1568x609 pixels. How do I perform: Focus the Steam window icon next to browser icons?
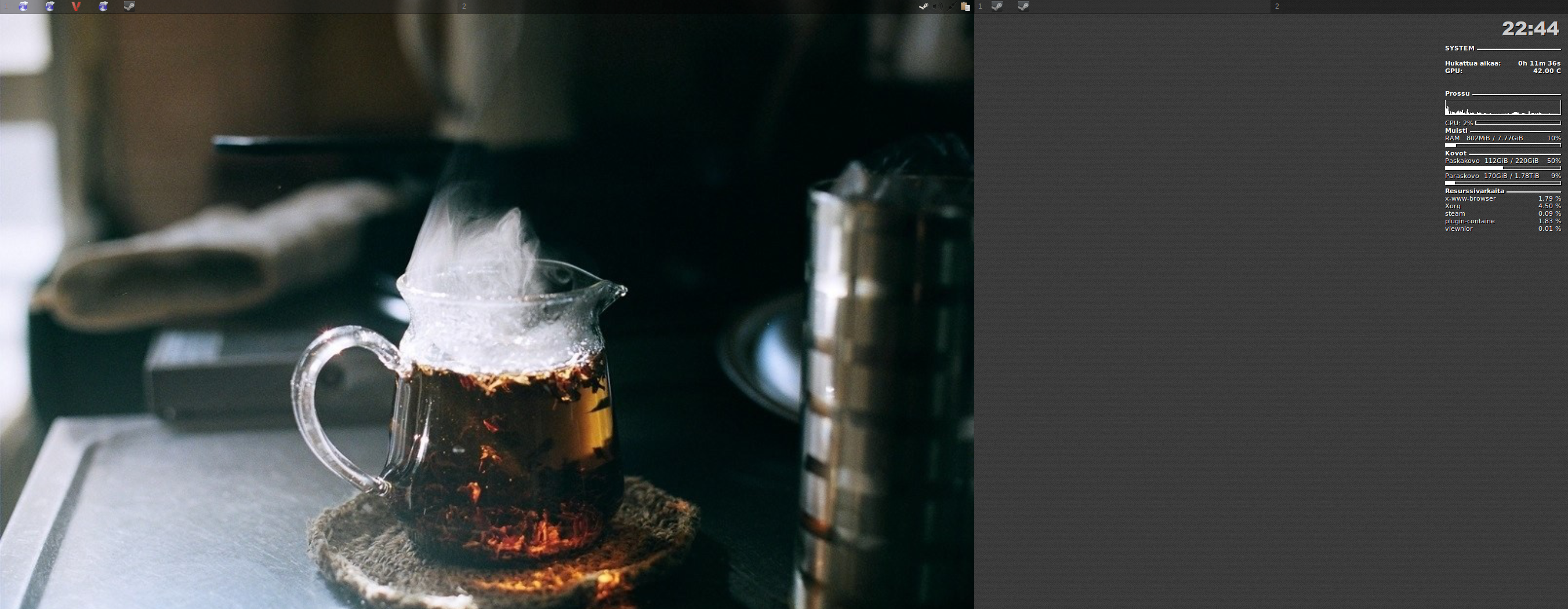pyautogui.click(x=129, y=6)
